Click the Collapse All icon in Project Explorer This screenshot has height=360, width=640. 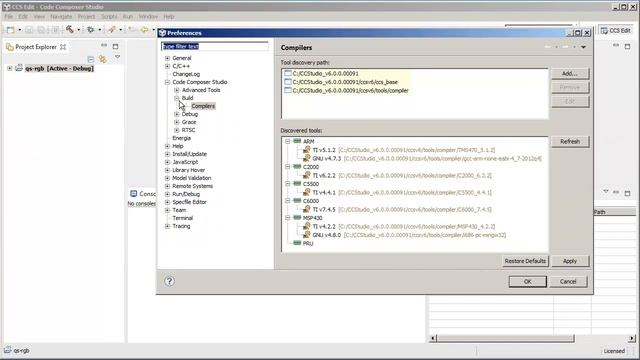click(91, 60)
